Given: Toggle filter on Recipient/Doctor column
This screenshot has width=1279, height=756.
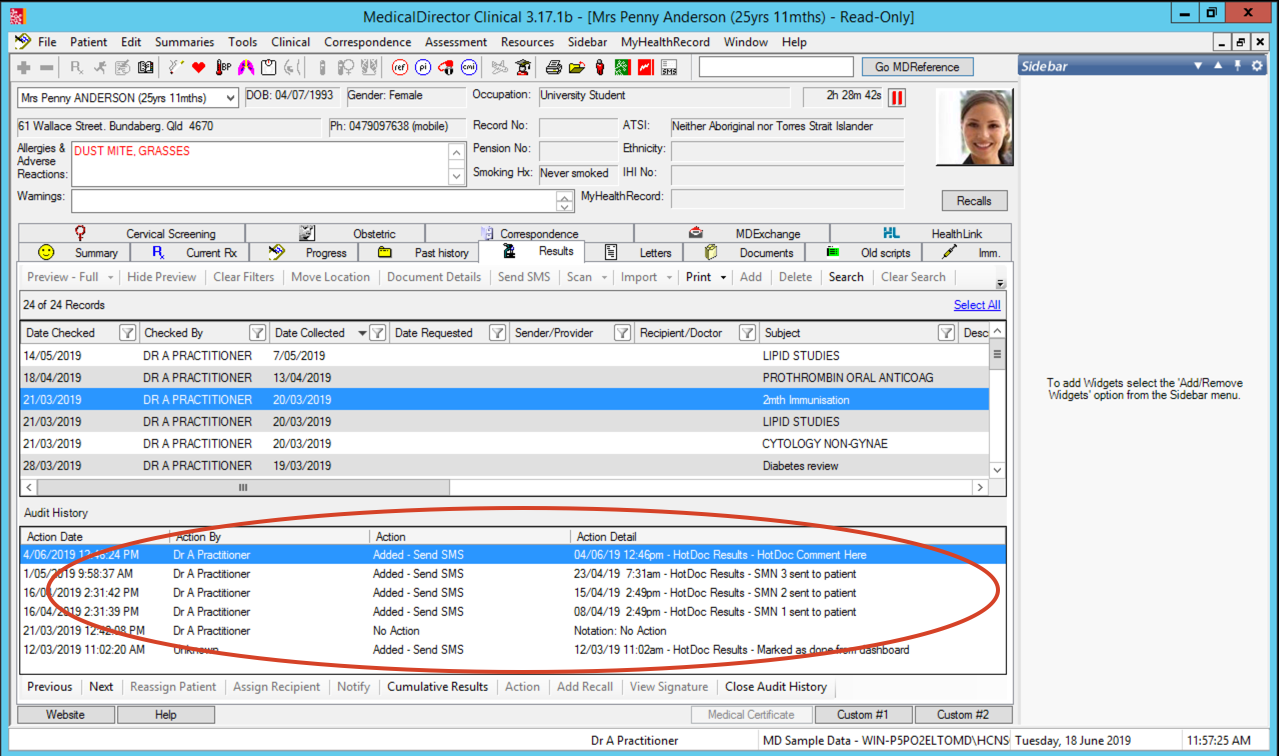Looking at the screenshot, I should pos(747,333).
